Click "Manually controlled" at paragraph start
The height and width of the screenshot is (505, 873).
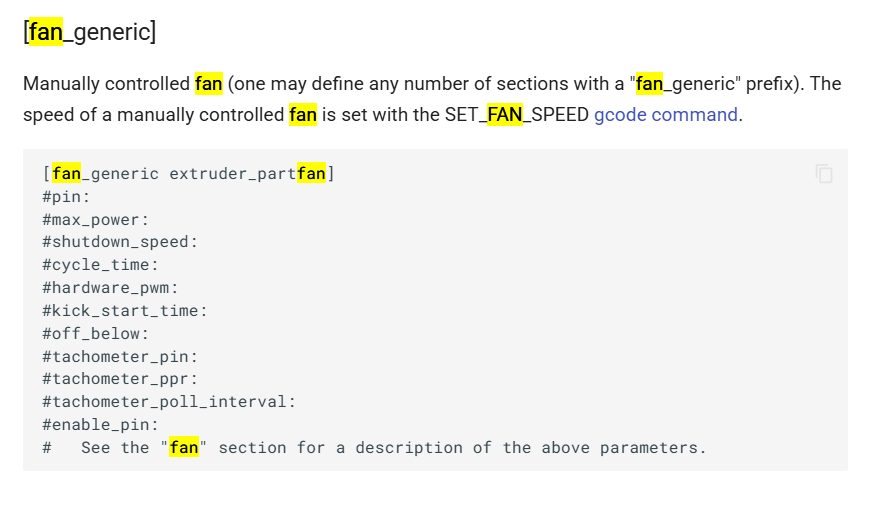pos(106,84)
